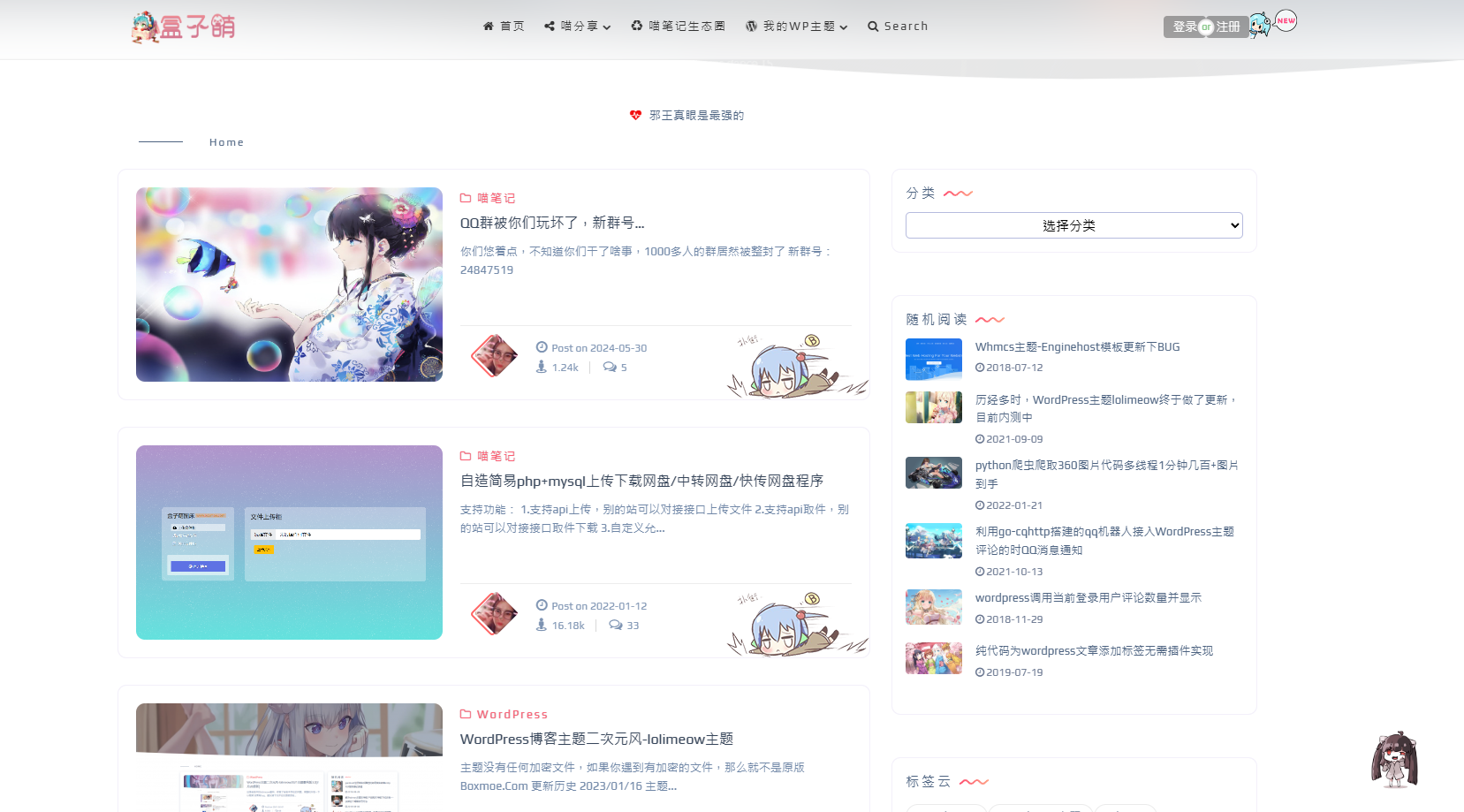Click the 登录 login button

(x=1184, y=27)
